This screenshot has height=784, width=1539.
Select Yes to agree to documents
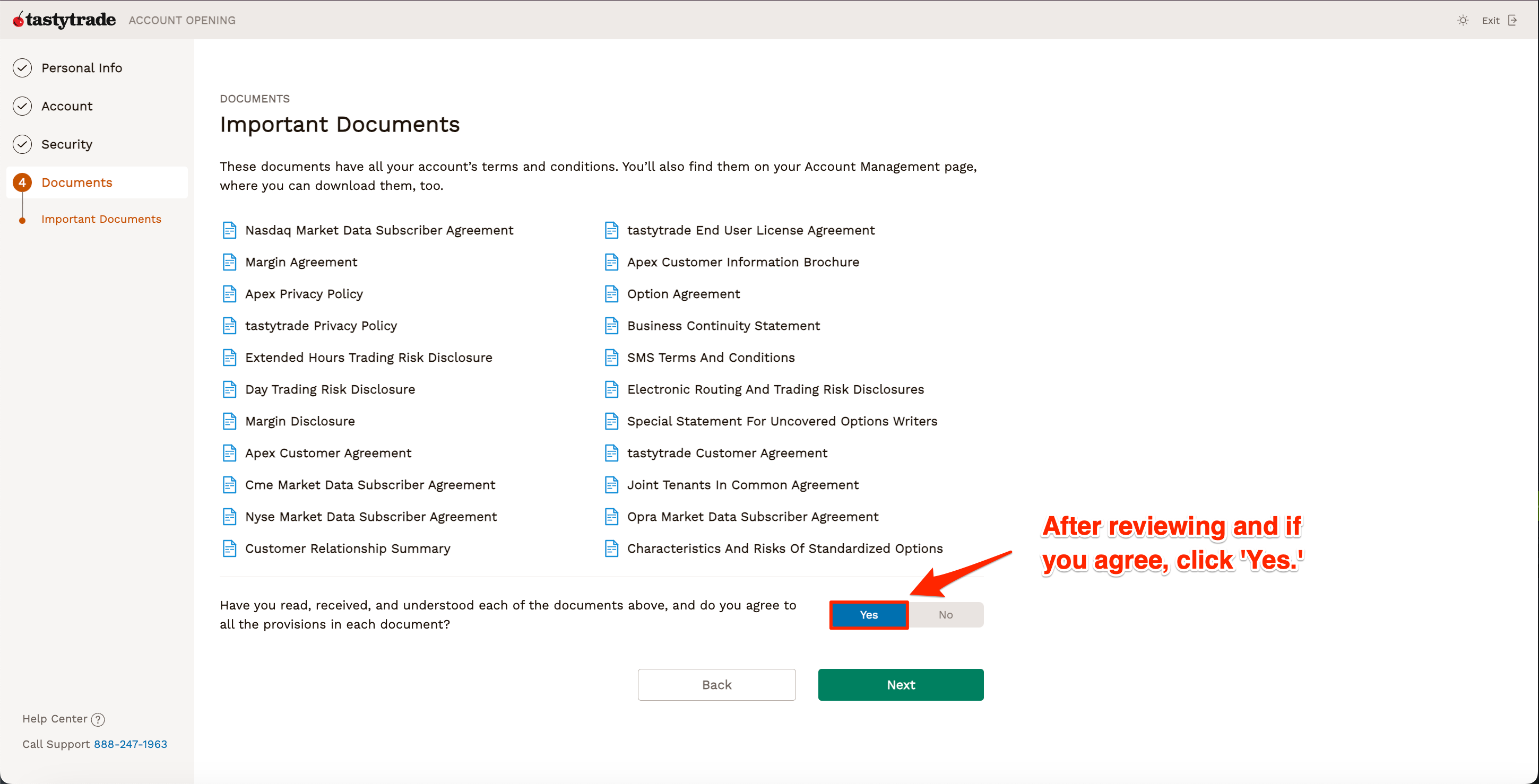point(869,615)
